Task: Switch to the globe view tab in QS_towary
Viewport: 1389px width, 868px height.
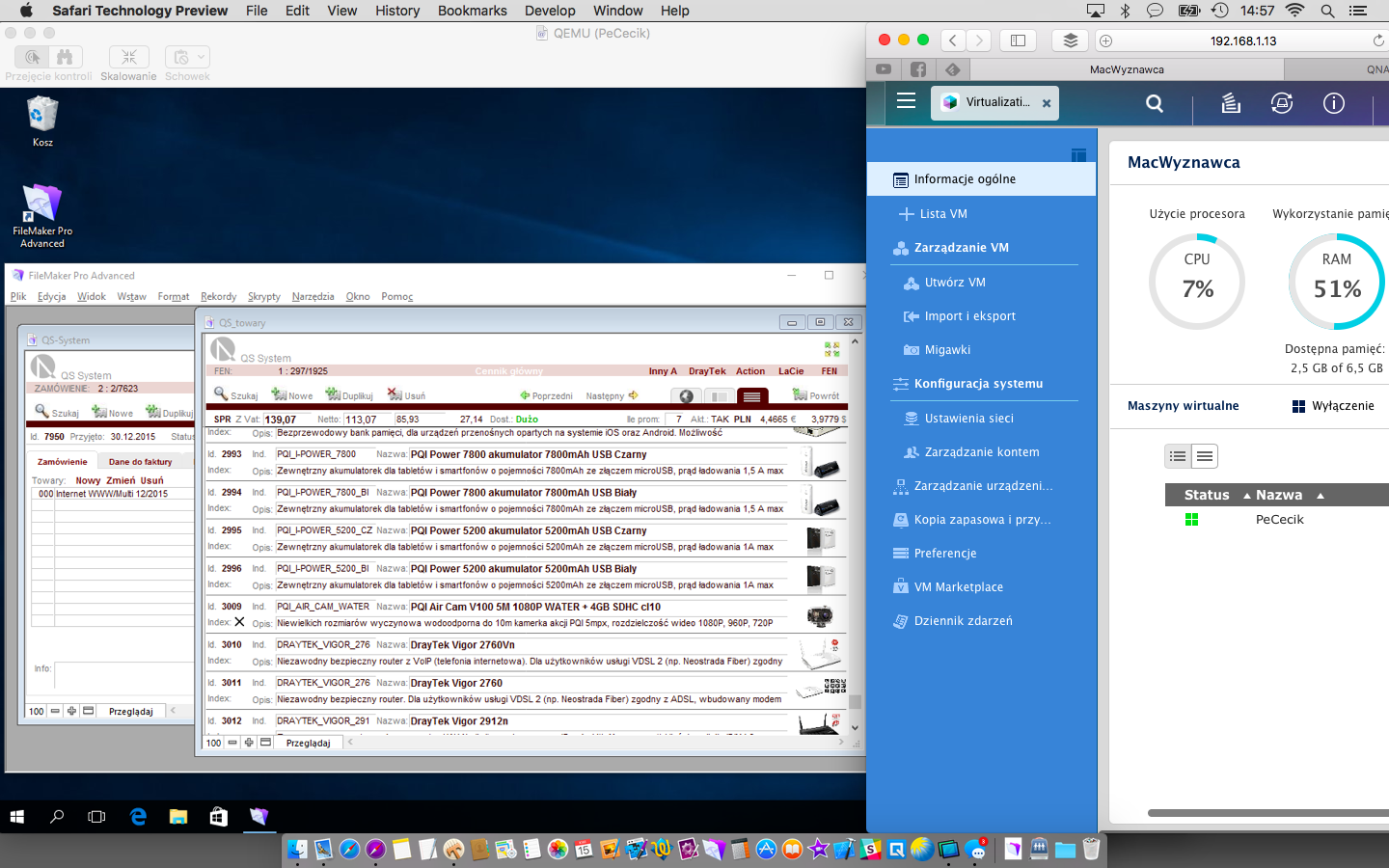Action: (x=686, y=396)
